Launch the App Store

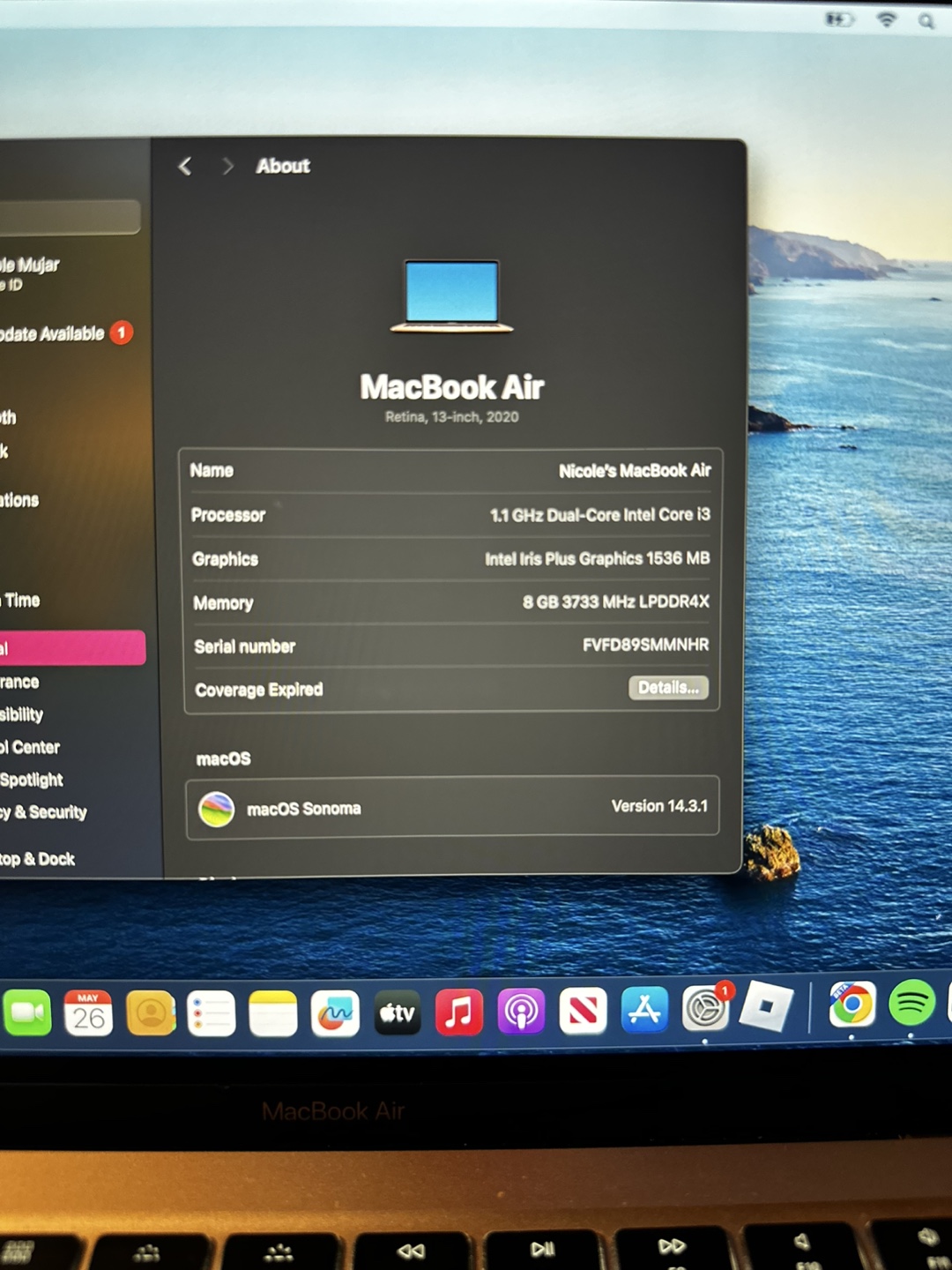pos(644,1011)
